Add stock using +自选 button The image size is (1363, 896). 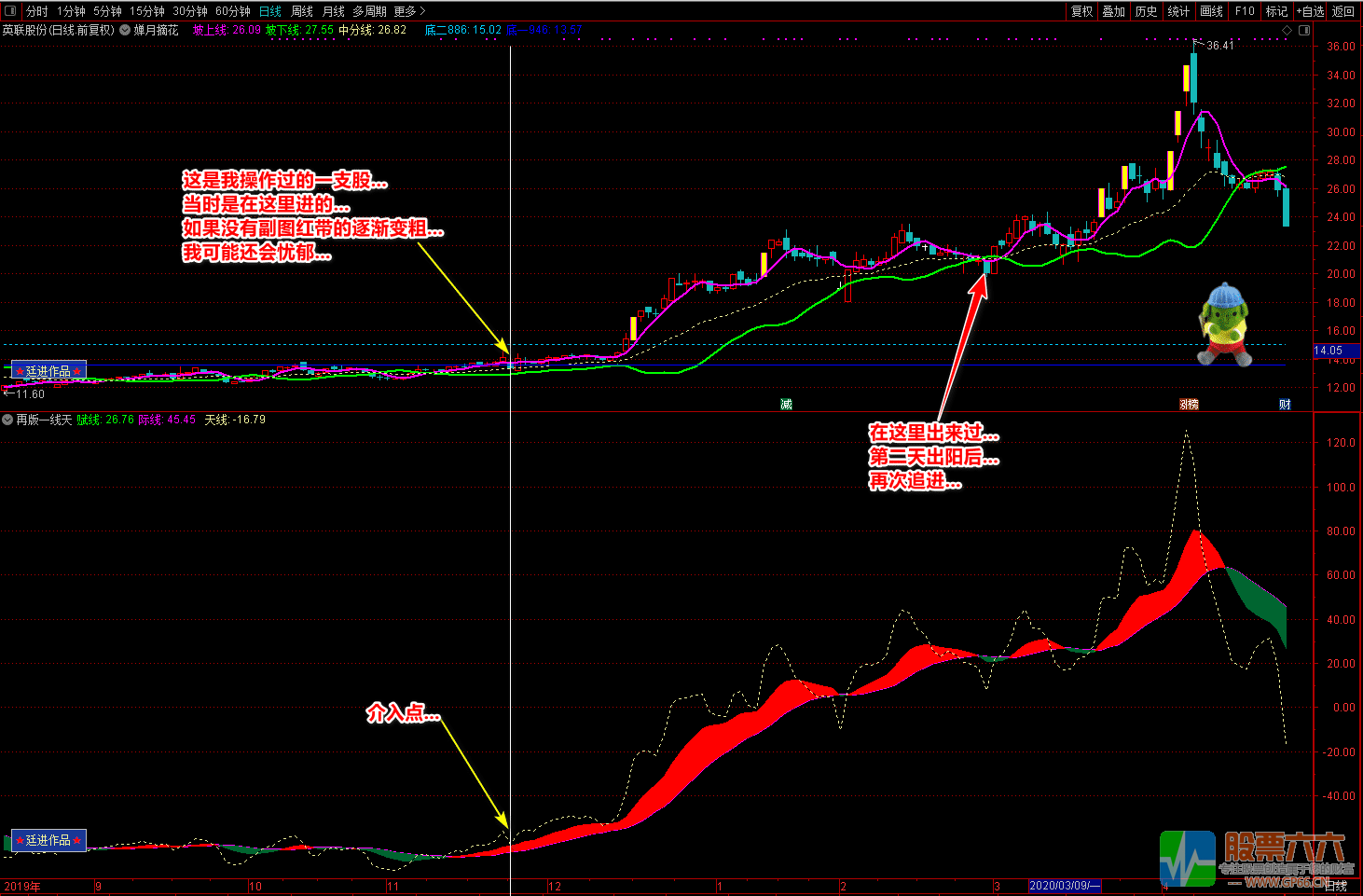tap(1310, 11)
